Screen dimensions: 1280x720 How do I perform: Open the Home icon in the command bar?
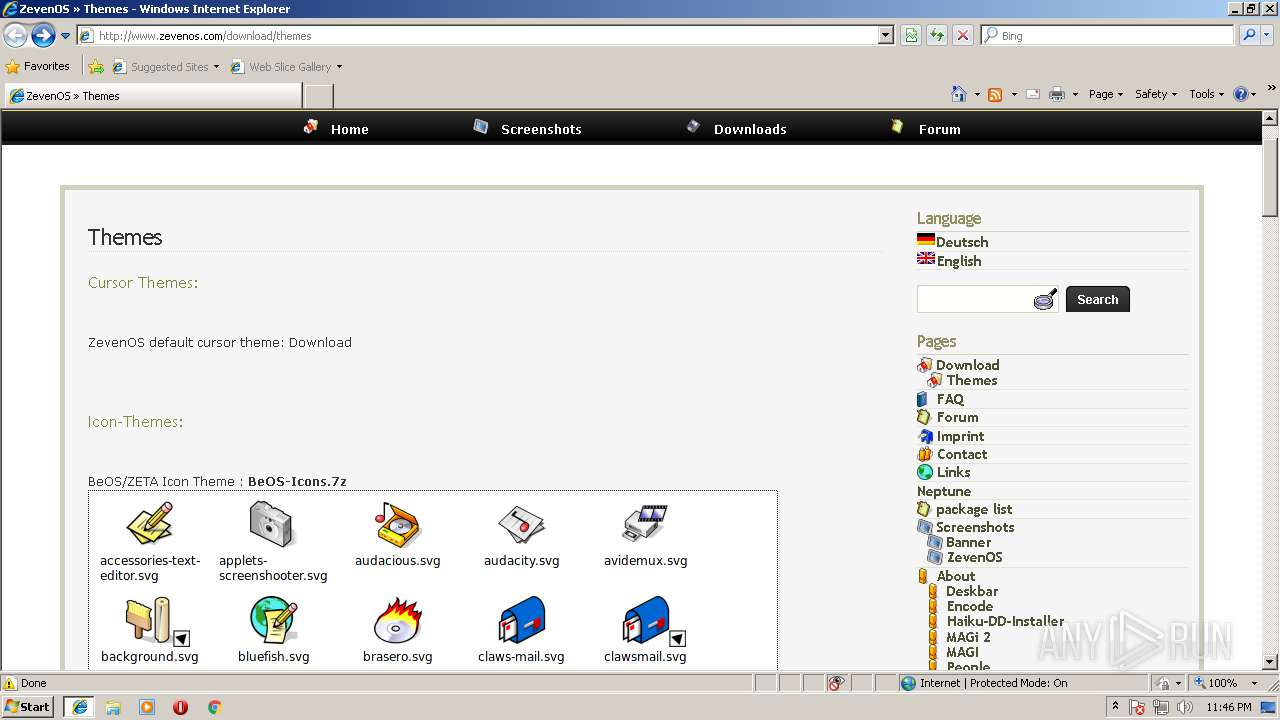(958, 94)
